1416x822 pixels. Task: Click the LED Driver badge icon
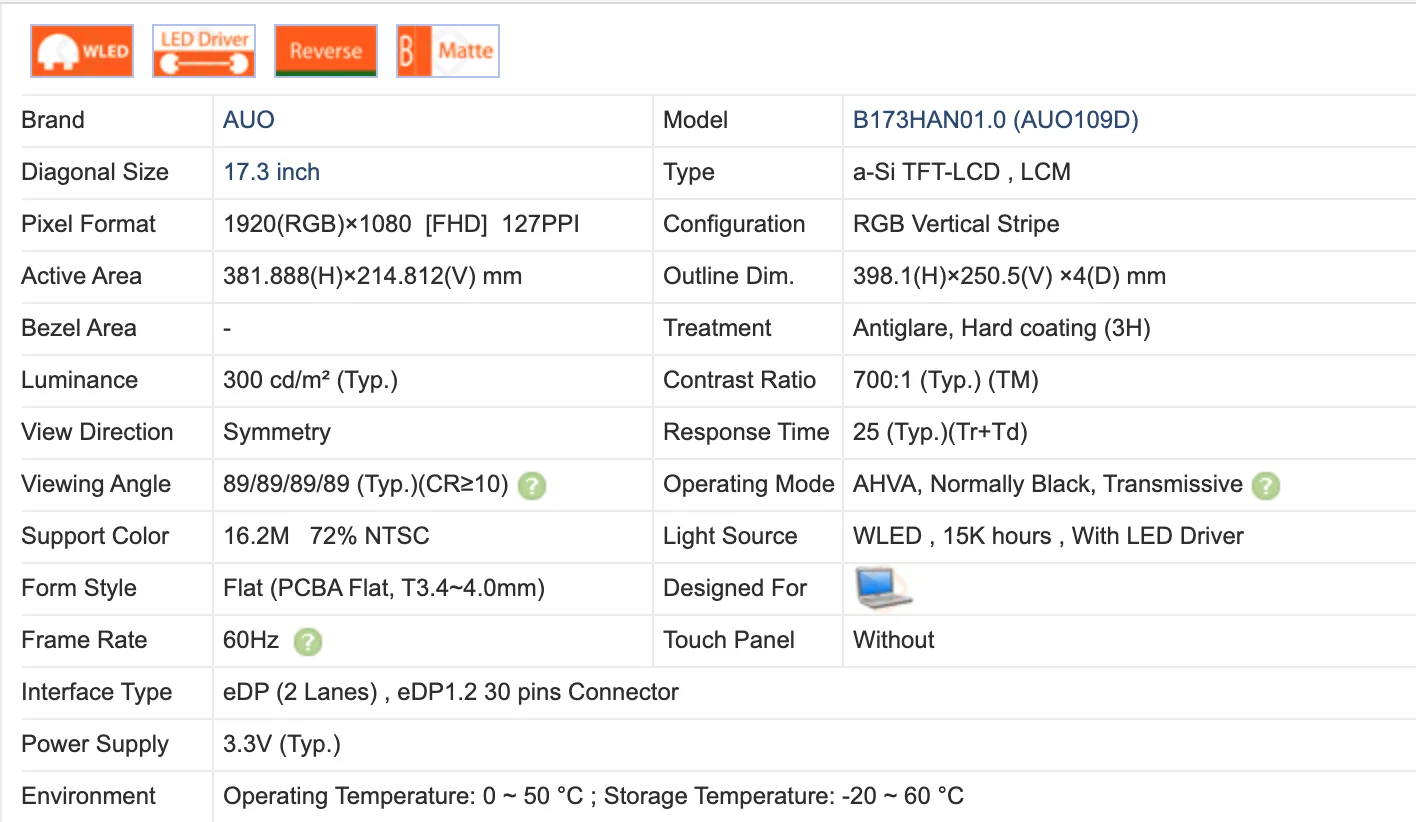(204, 51)
